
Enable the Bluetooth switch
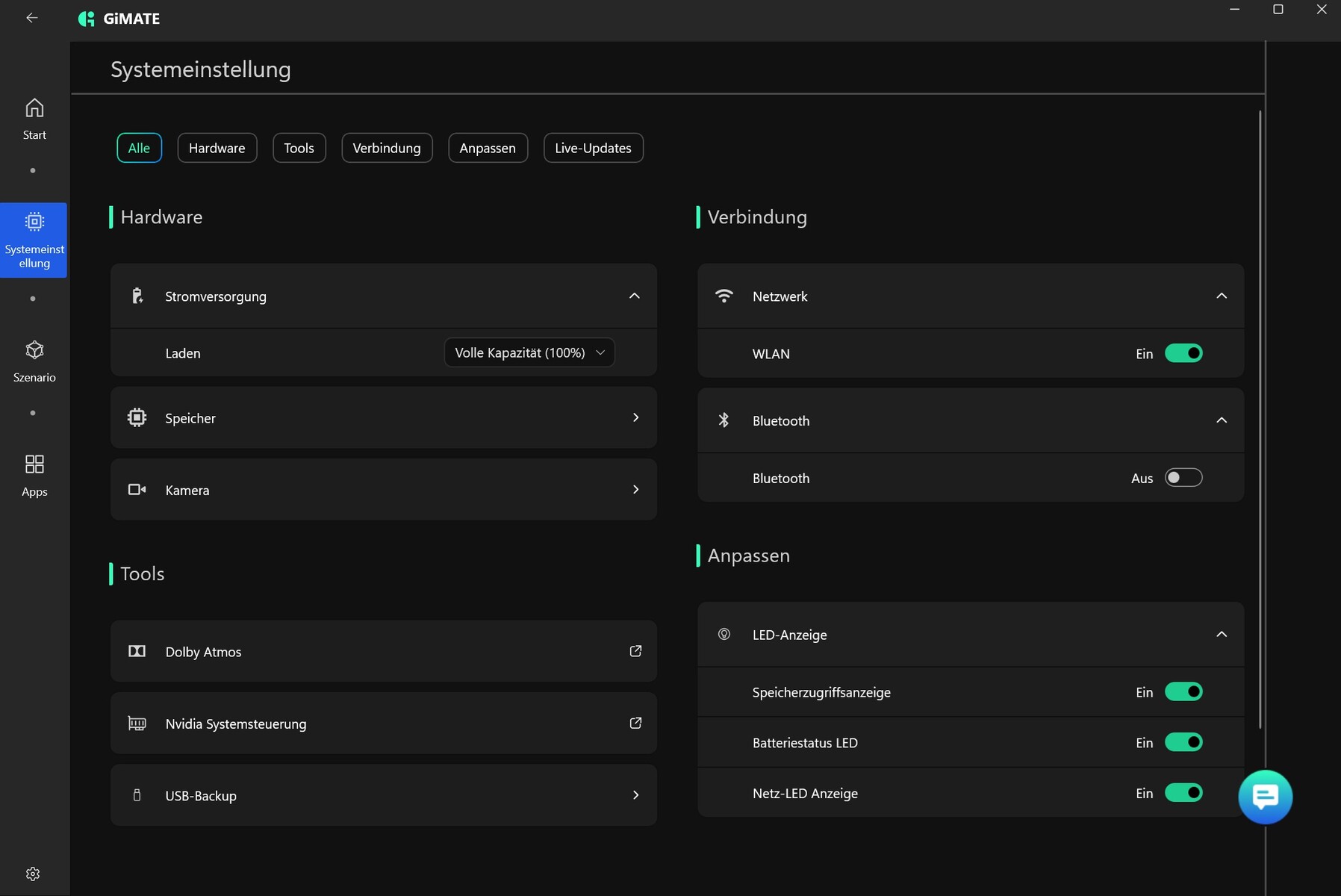coord(1183,478)
